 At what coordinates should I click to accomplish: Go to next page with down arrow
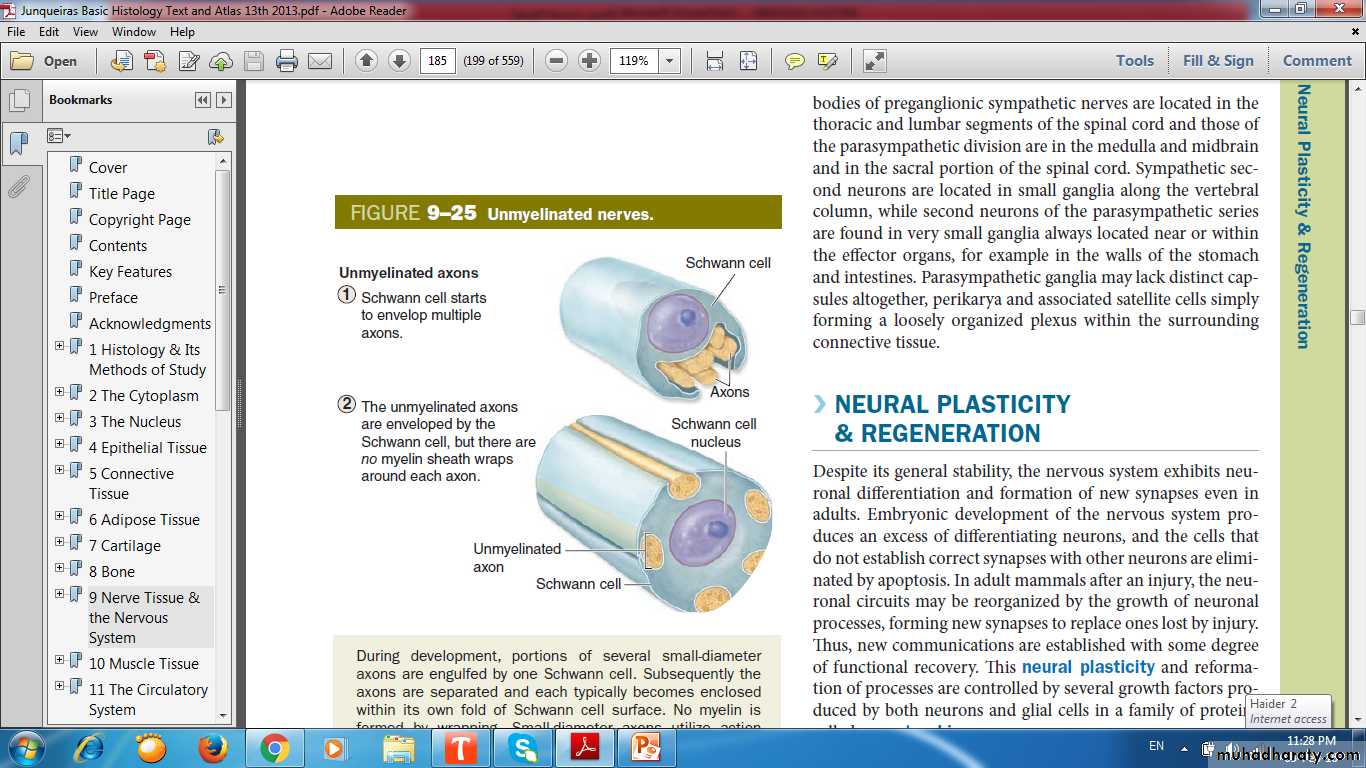click(x=399, y=61)
